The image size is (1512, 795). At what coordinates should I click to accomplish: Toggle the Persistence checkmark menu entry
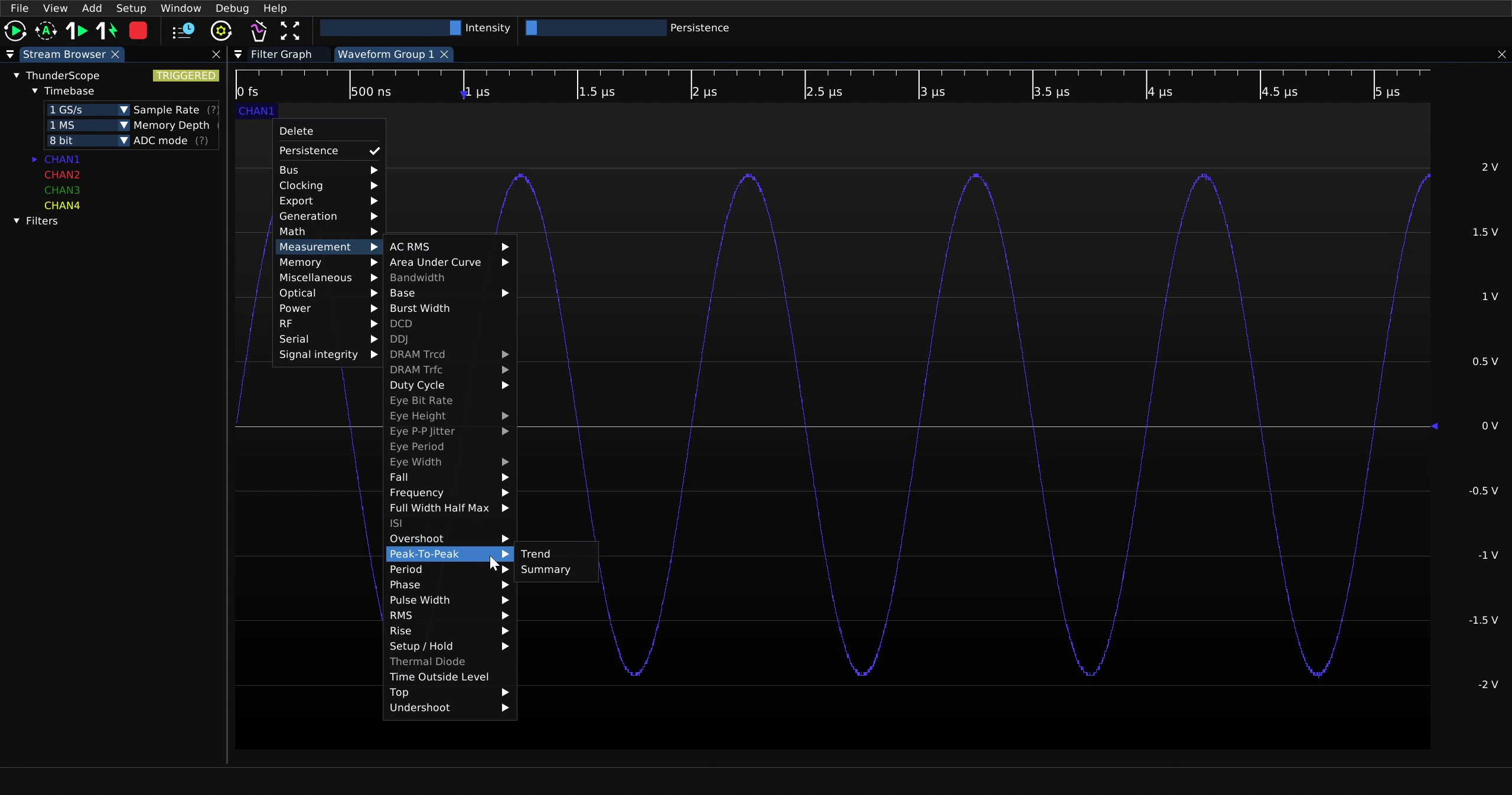(329, 151)
